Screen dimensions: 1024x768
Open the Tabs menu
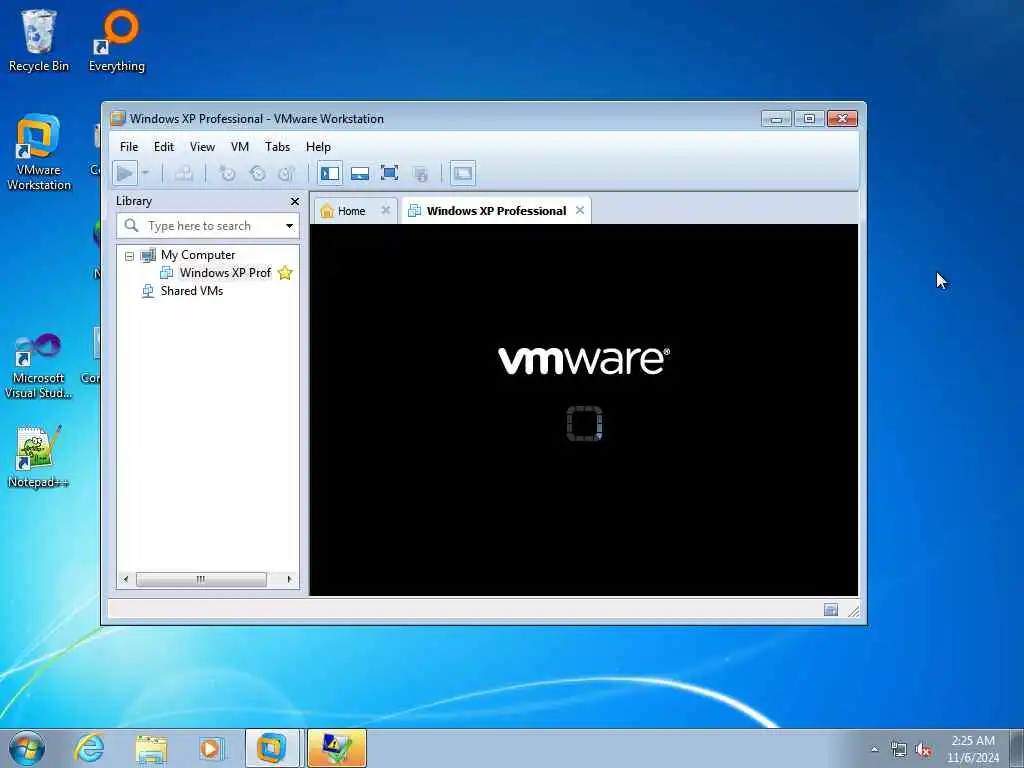(278, 147)
